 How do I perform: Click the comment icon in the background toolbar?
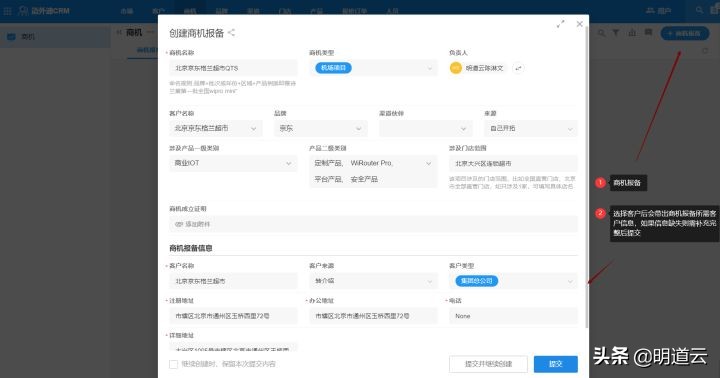point(648,33)
